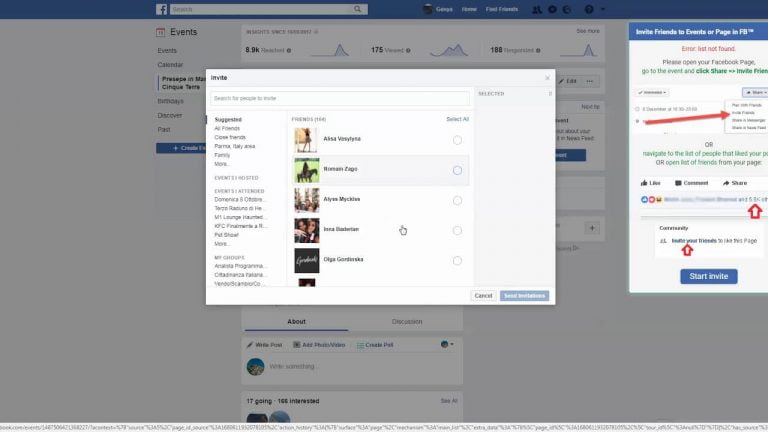Select Inna Badertan's invite circle

457,231
